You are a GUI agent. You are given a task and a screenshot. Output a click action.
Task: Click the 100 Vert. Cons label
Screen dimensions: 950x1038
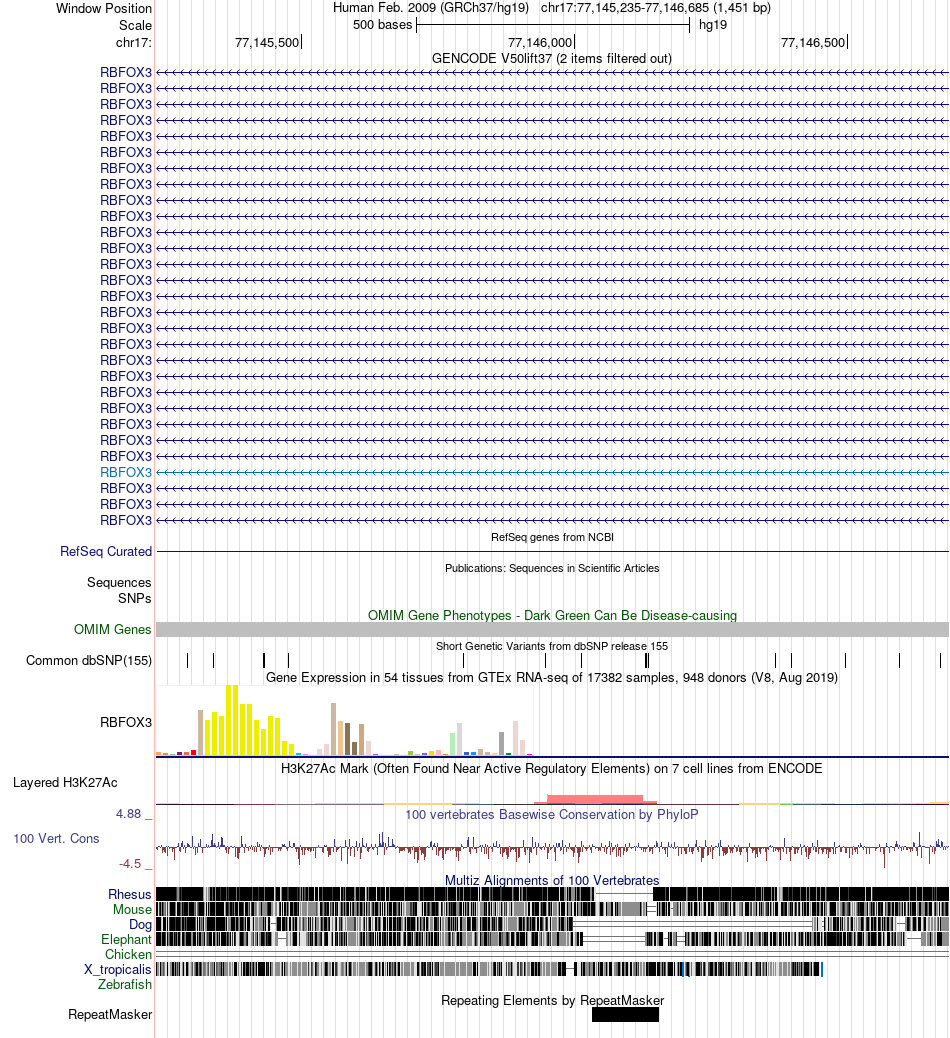56,839
